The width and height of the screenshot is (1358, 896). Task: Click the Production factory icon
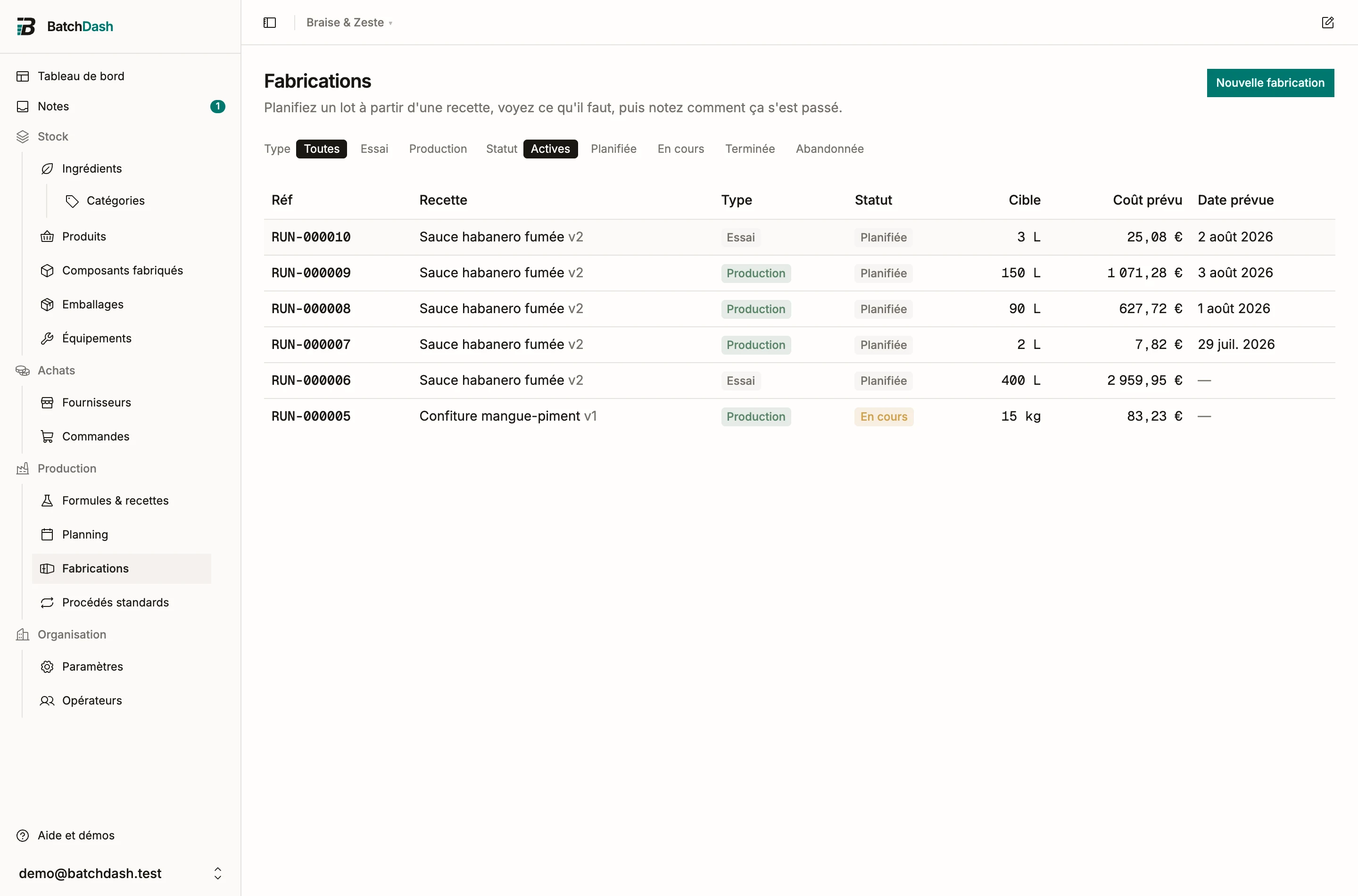[x=23, y=469]
